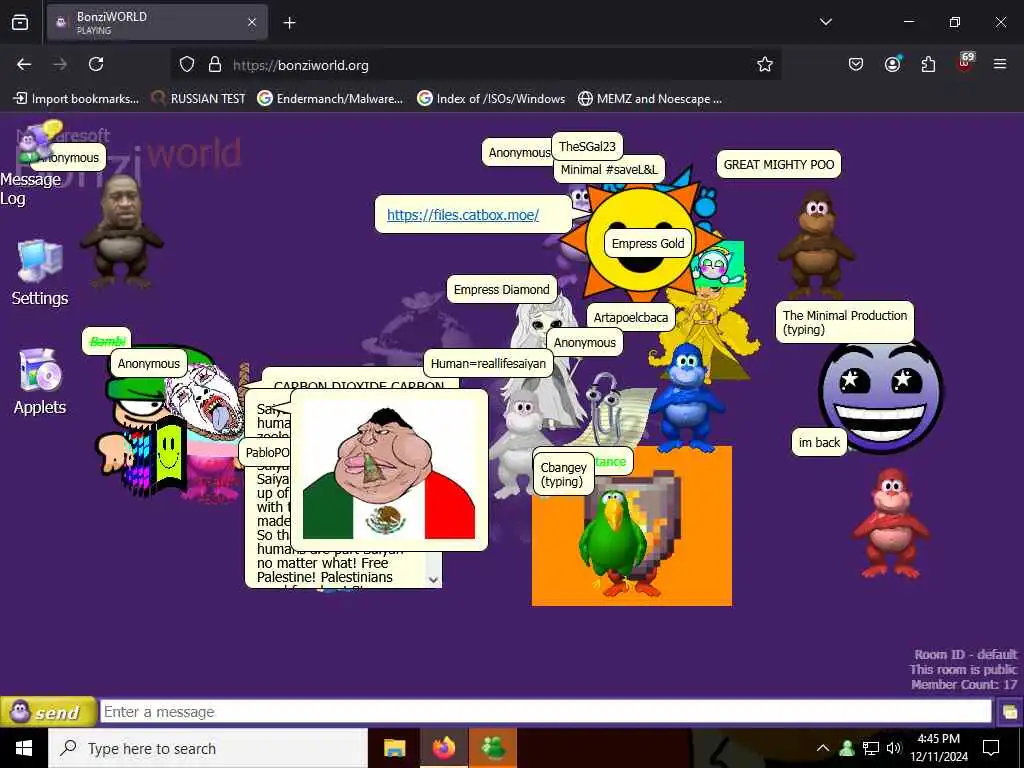
Task: Select the BonziWORLD browser tab
Action: click(157, 22)
